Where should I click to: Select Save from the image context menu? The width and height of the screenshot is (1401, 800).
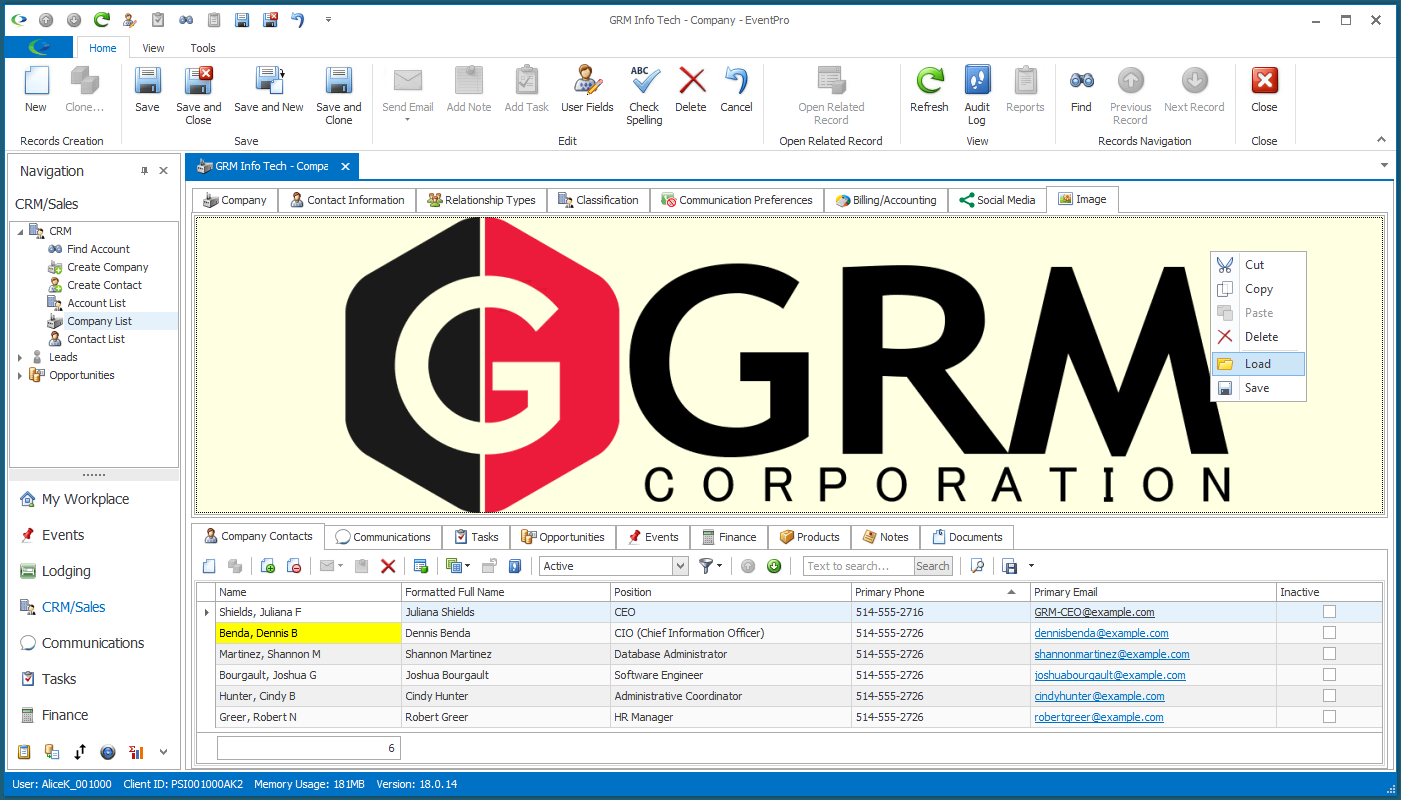1258,388
